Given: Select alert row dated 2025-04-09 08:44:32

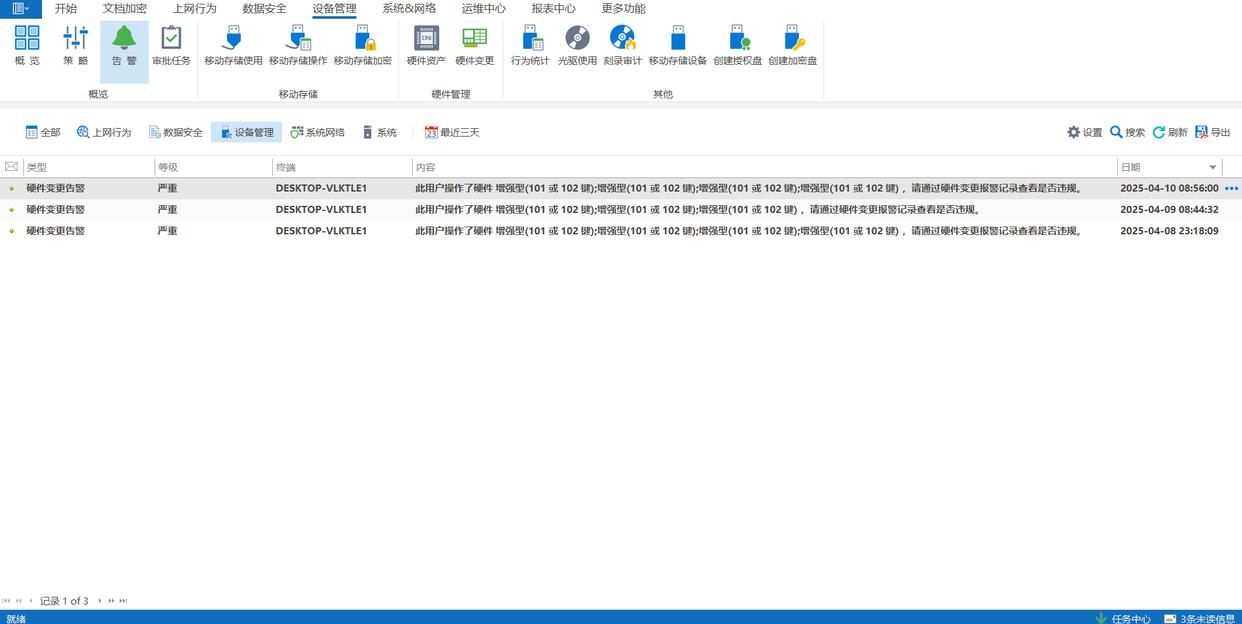Looking at the screenshot, I should [620, 209].
